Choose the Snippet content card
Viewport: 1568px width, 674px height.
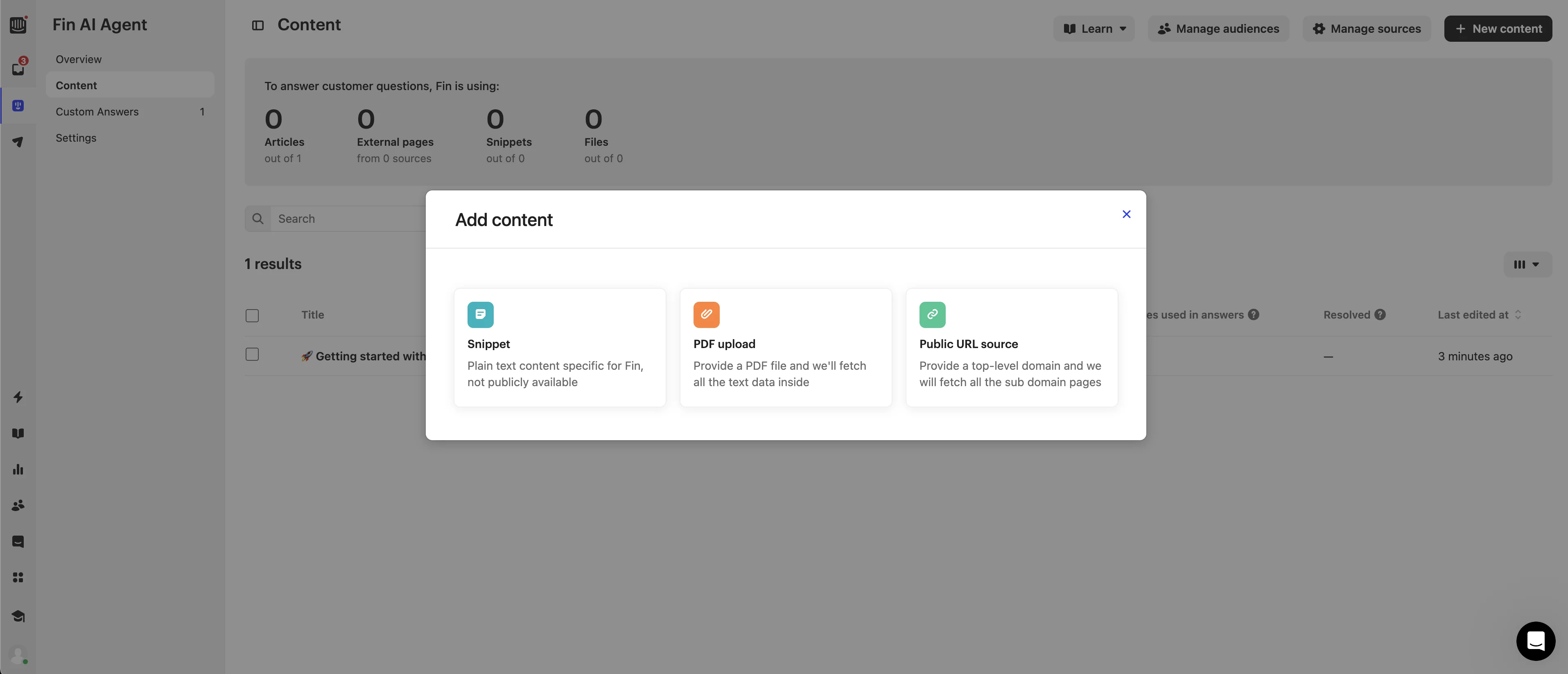click(x=559, y=347)
